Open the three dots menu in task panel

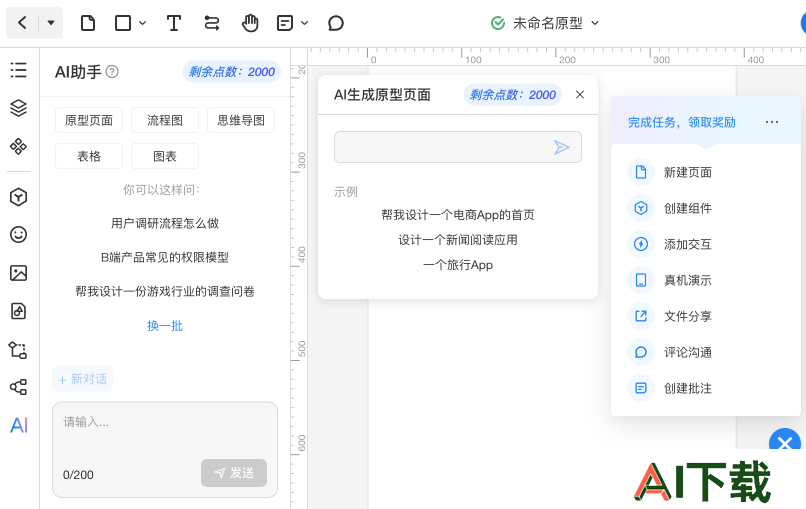(x=772, y=122)
